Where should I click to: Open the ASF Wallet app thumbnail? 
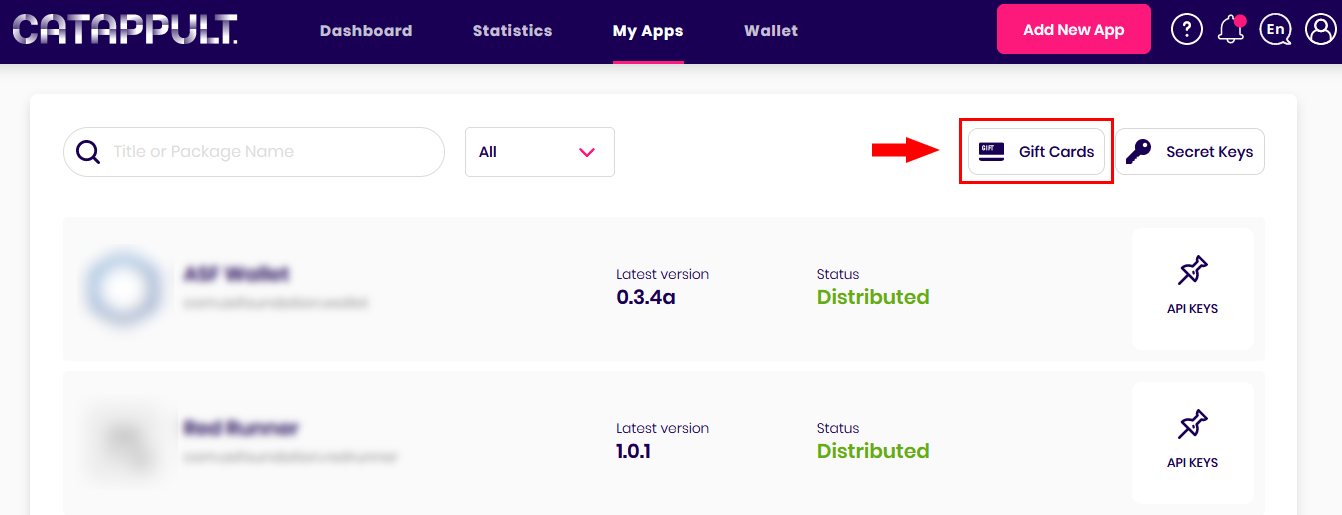[x=124, y=288]
